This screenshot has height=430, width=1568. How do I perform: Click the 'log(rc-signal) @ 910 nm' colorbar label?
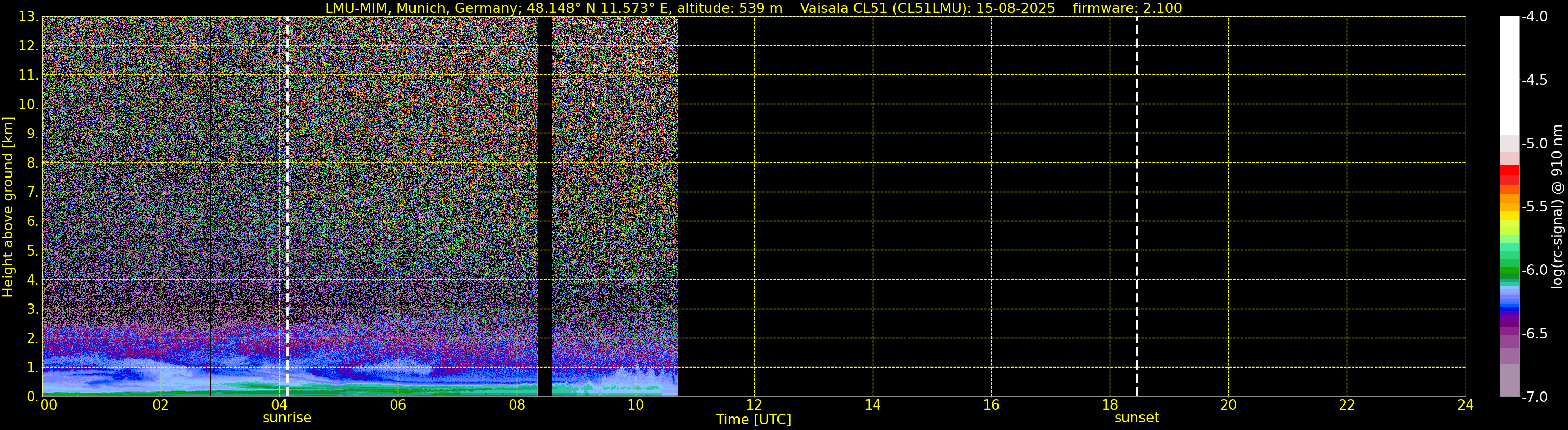[1557, 207]
